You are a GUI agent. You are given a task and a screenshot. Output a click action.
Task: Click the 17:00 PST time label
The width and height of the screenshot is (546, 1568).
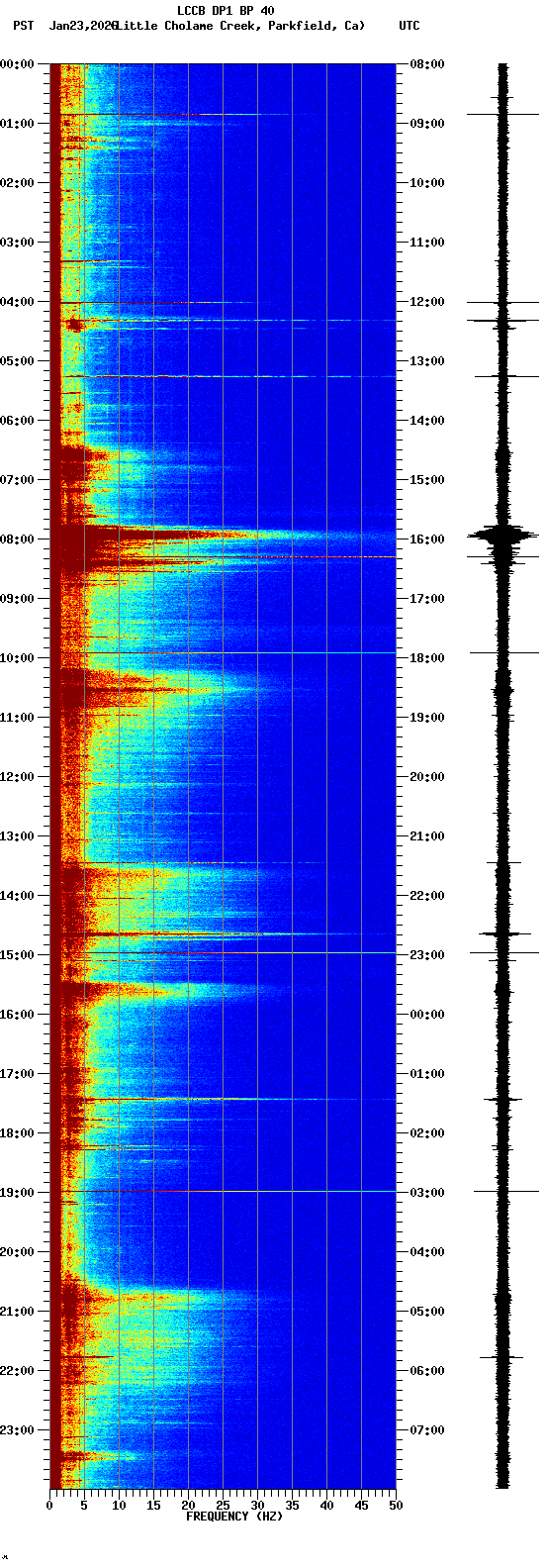tap(18, 1074)
